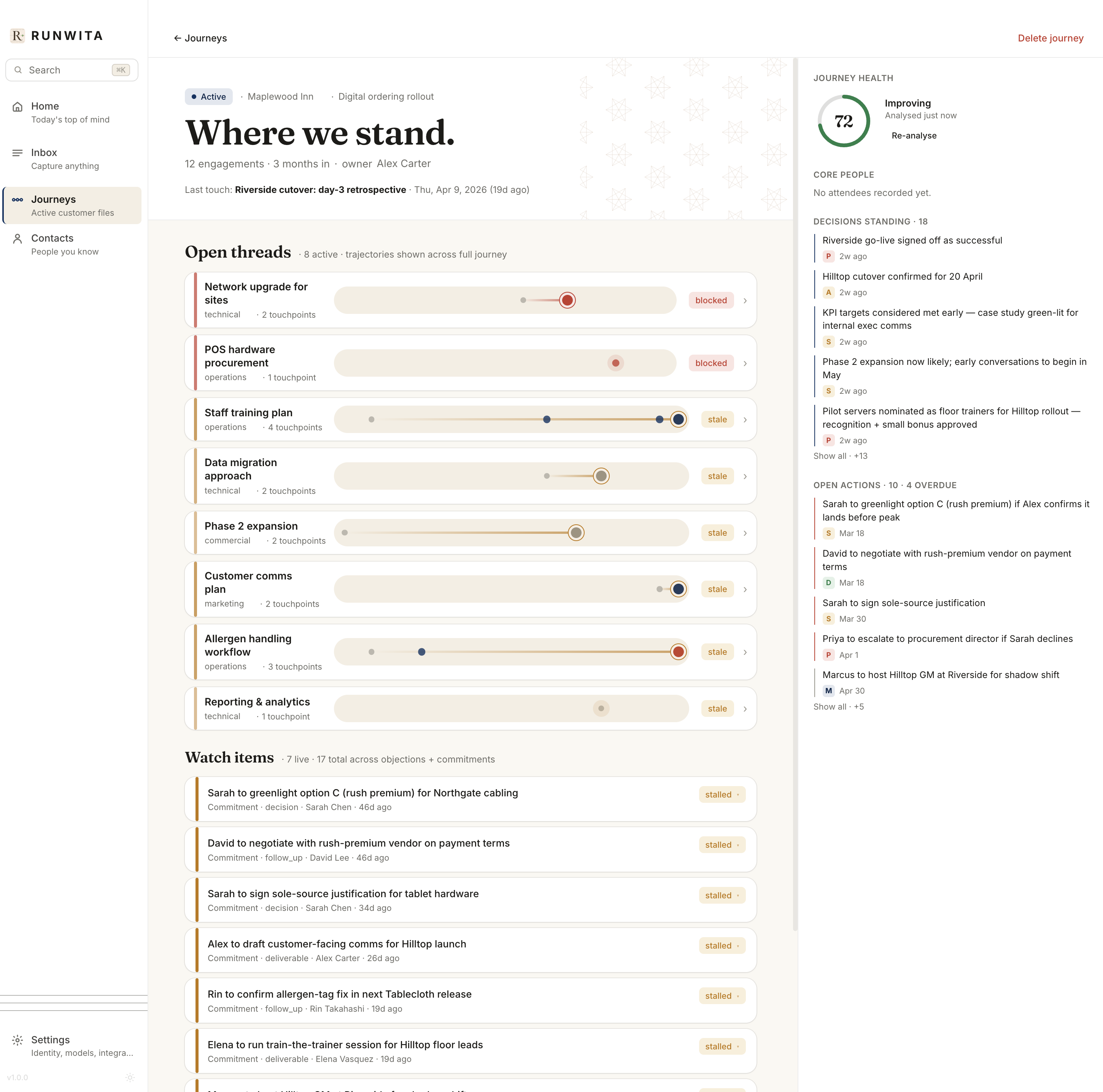Image resolution: width=1103 pixels, height=1092 pixels.
Task: Select the Home icon in the sidebar
Action: tap(18, 106)
